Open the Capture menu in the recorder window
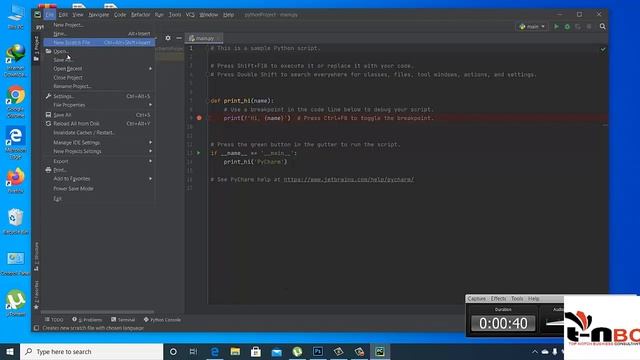 point(476,299)
